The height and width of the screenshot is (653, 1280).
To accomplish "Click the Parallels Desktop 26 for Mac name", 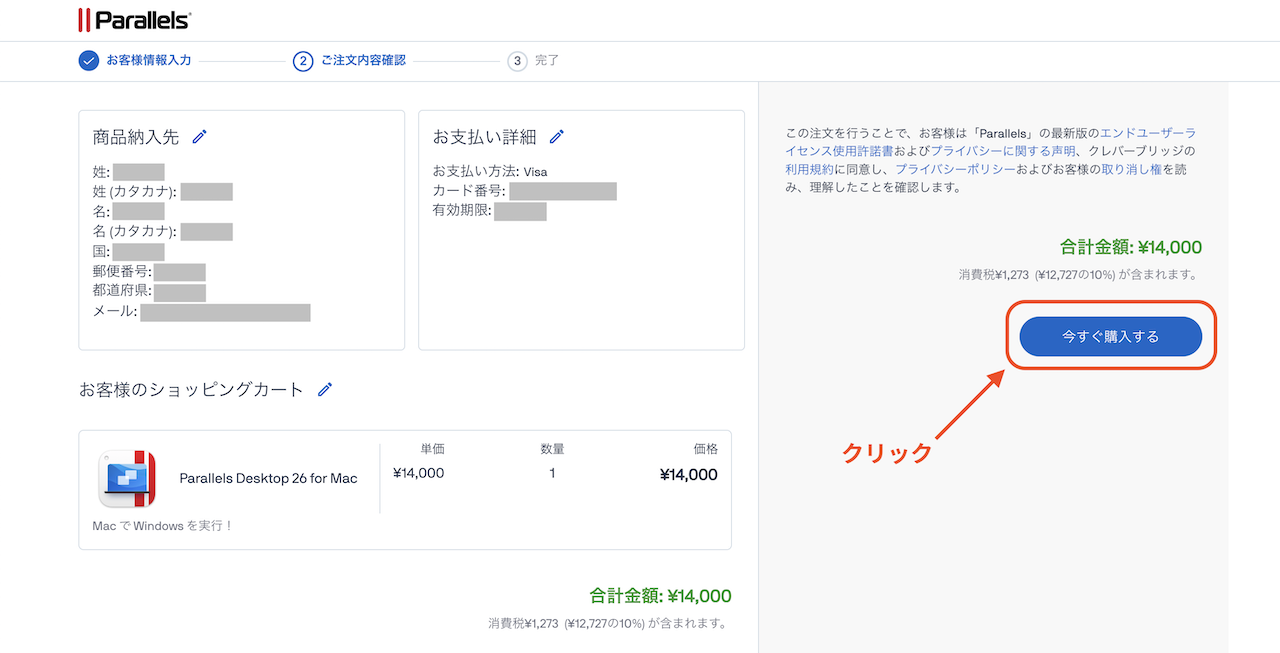I will [x=268, y=478].
